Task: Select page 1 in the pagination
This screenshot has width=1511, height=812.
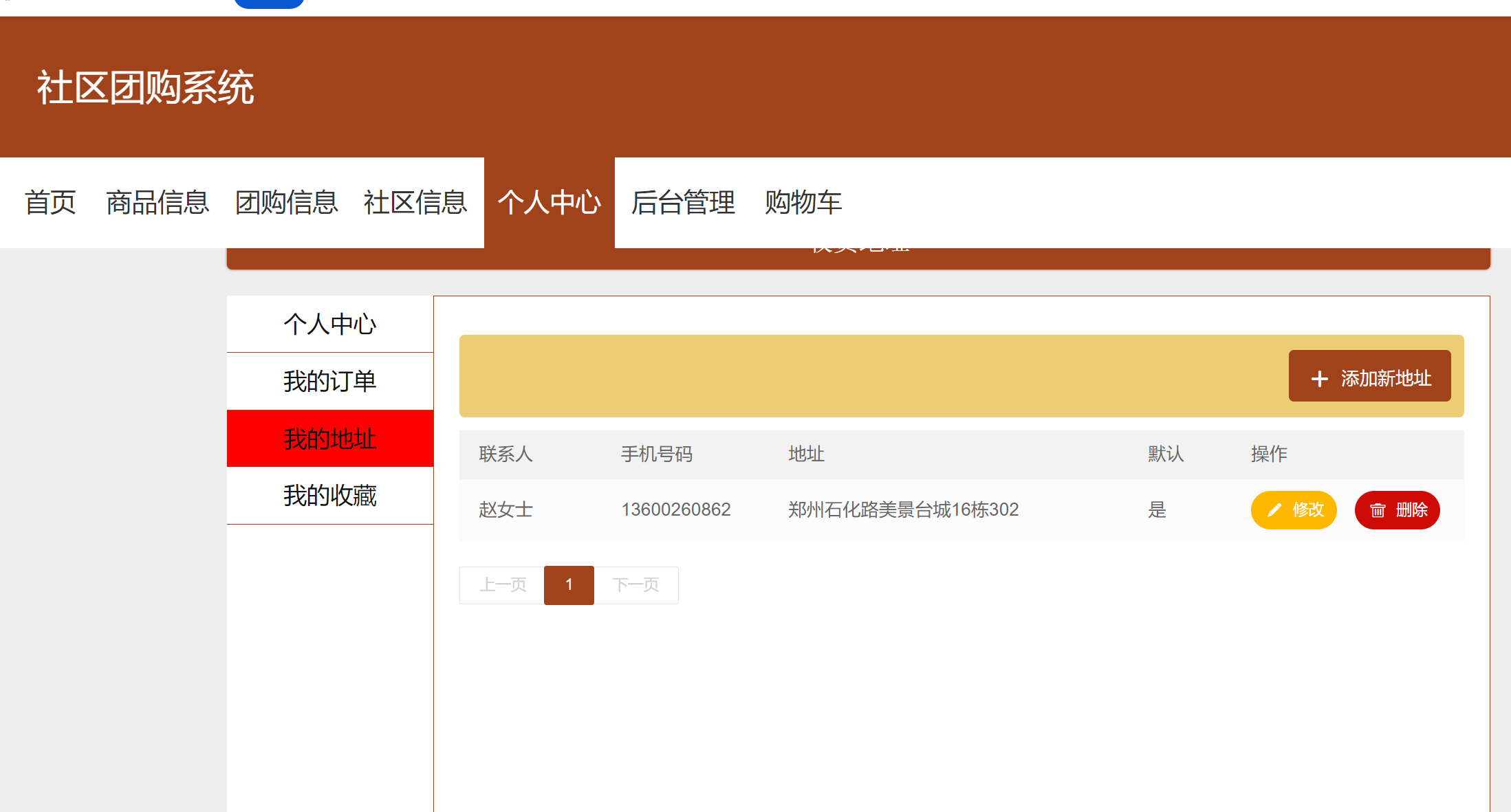Action: [569, 585]
